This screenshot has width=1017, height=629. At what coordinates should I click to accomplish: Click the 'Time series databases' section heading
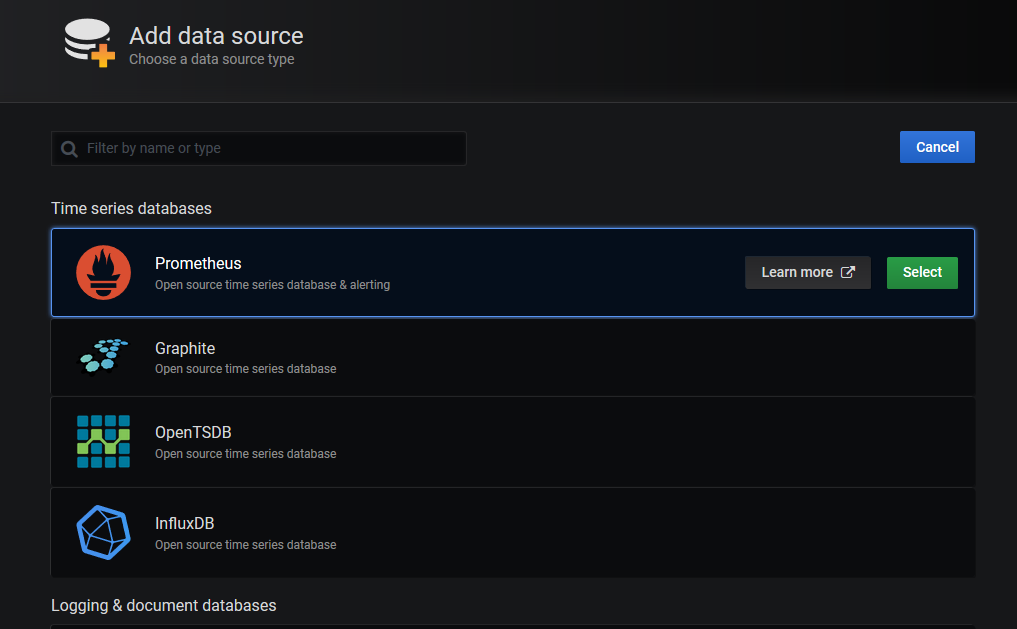point(132,208)
